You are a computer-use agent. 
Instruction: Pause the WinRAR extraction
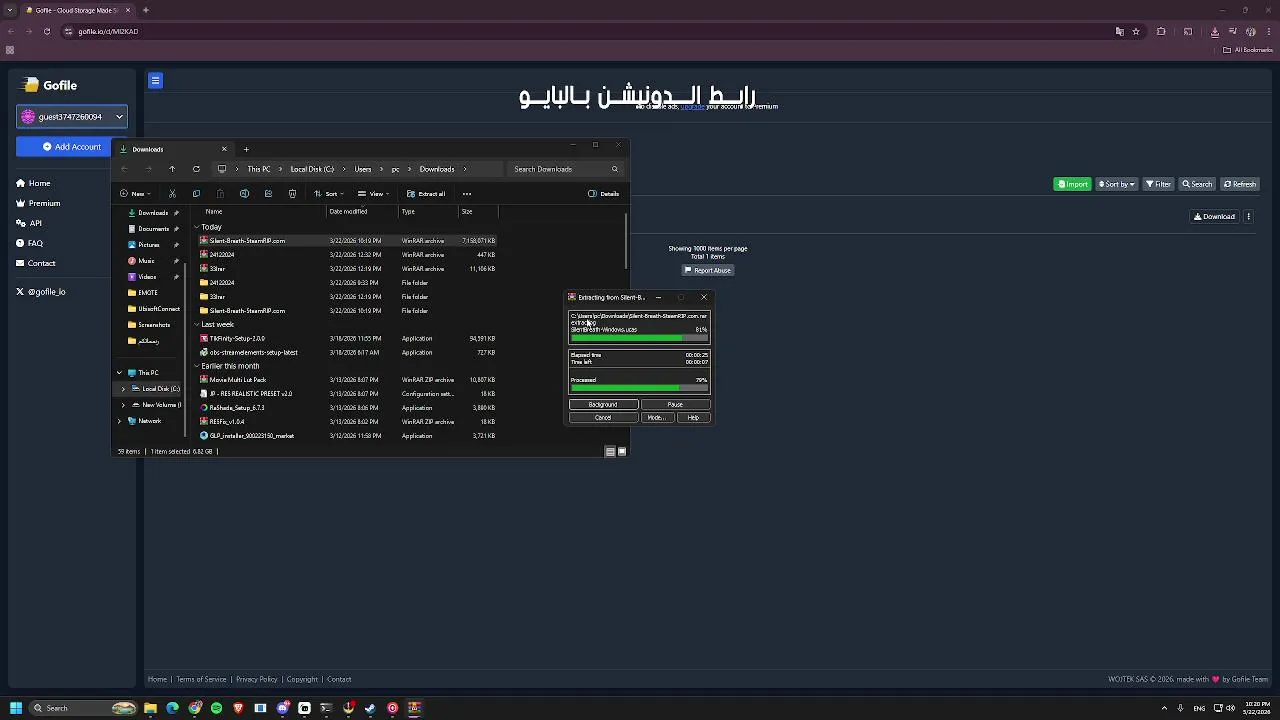coord(675,405)
